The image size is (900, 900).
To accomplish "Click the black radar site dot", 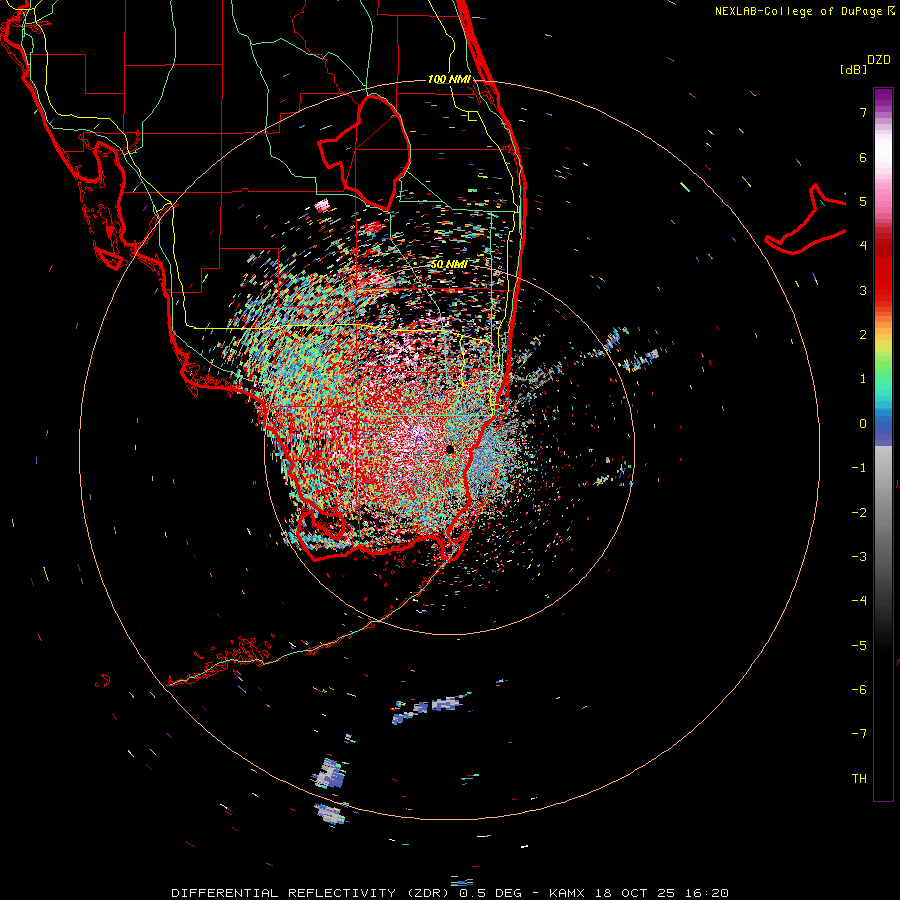I will [x=449, y=449].
